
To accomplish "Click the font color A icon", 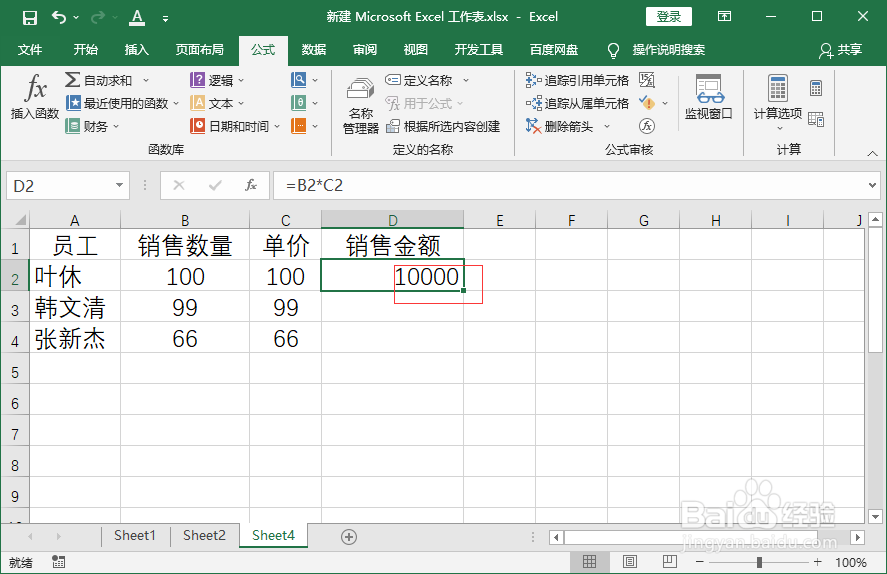I will click(x=137, y=18).
